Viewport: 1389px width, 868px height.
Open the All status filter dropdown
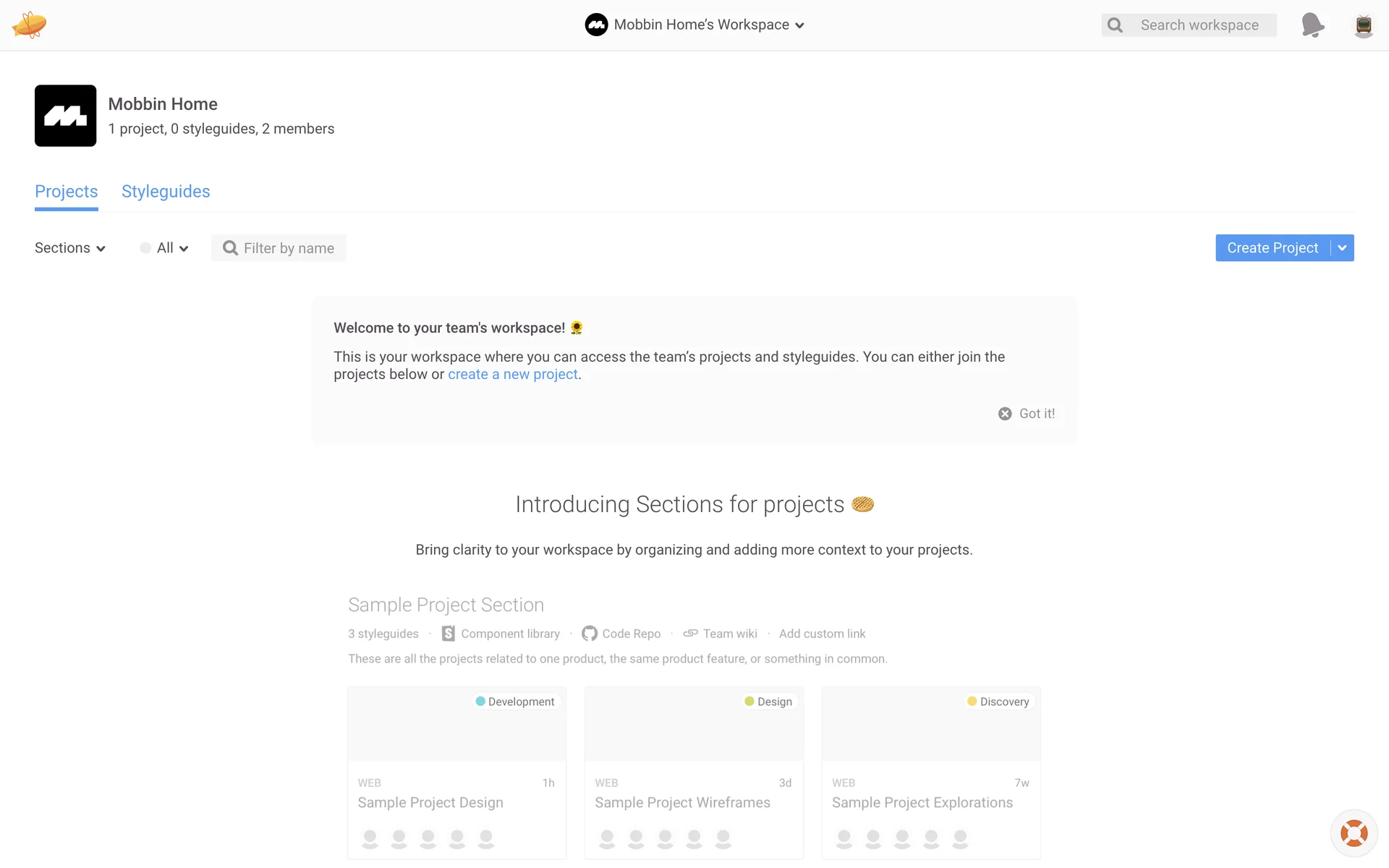point(164,248)
